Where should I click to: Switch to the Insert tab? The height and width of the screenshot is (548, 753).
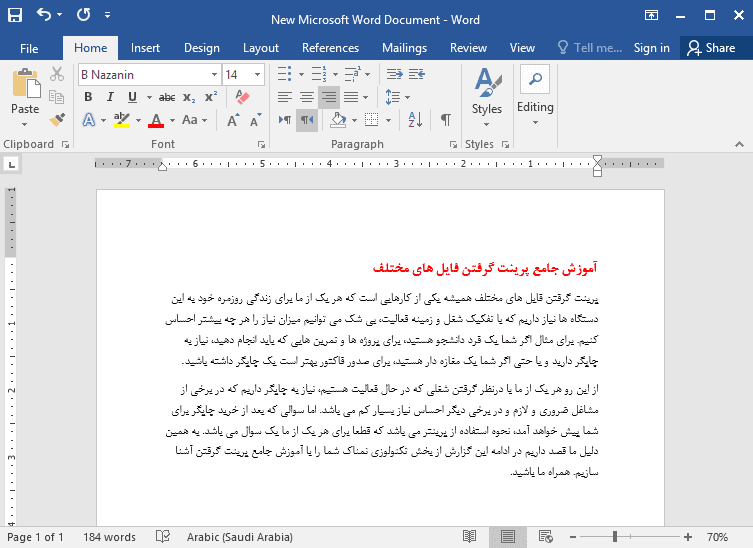145,48
